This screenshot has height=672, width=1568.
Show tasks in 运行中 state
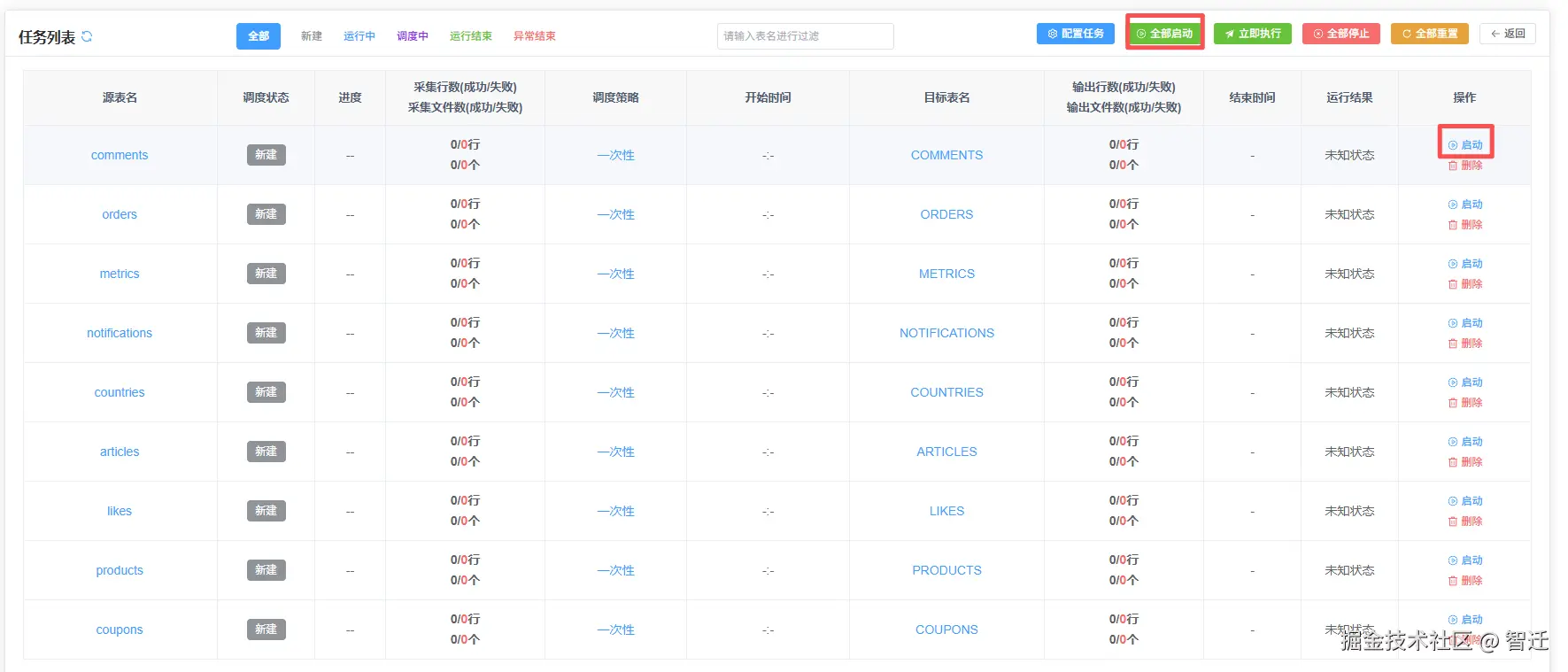coord(359,36)
